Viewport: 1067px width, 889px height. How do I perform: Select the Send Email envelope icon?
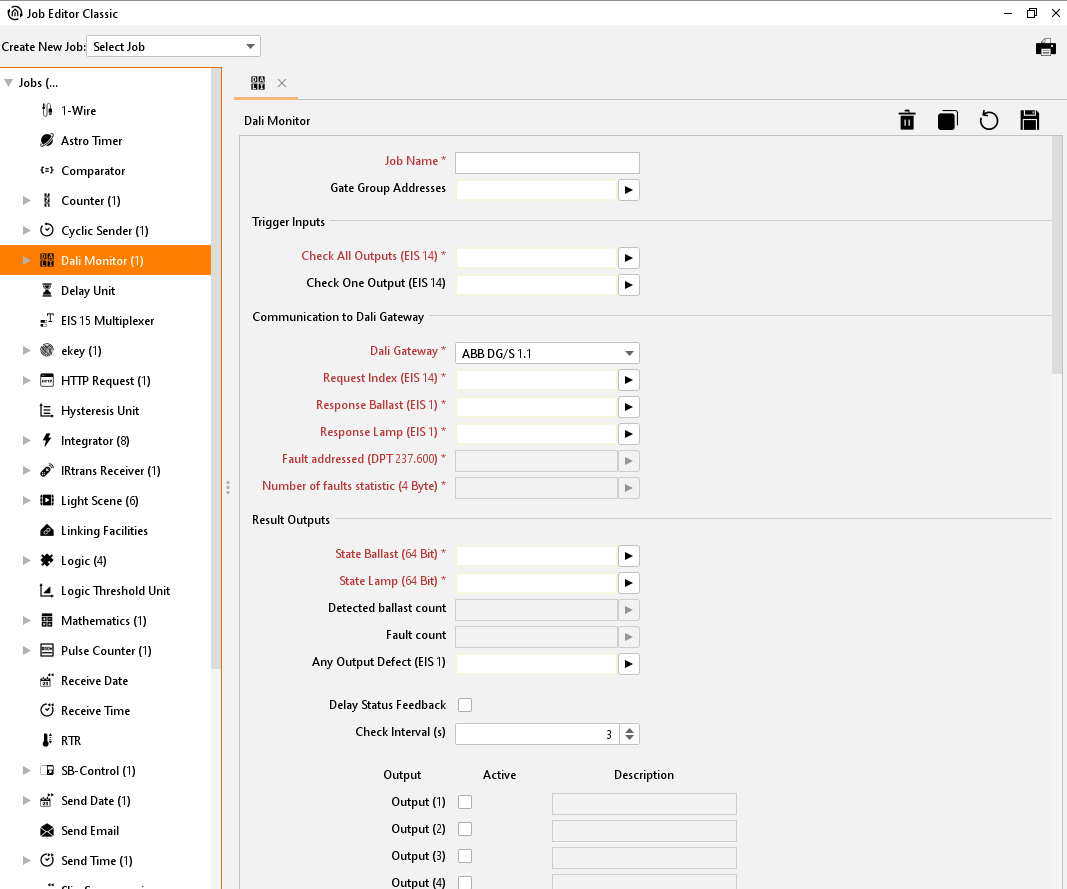(47, 831)
